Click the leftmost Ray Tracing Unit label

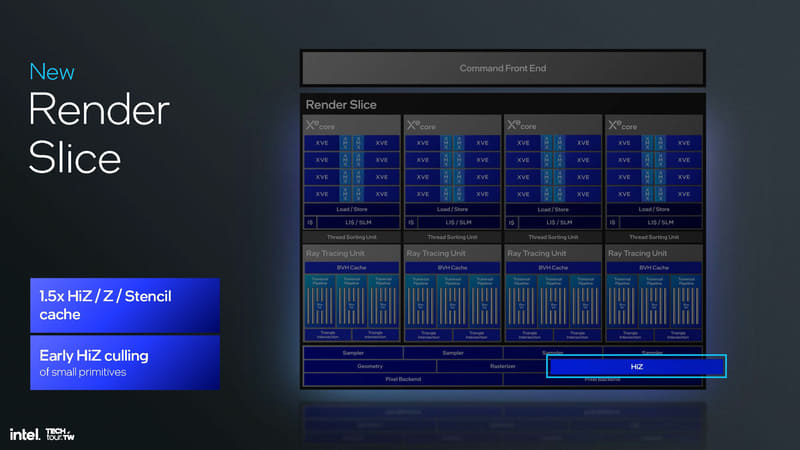(x=335, y=253)
